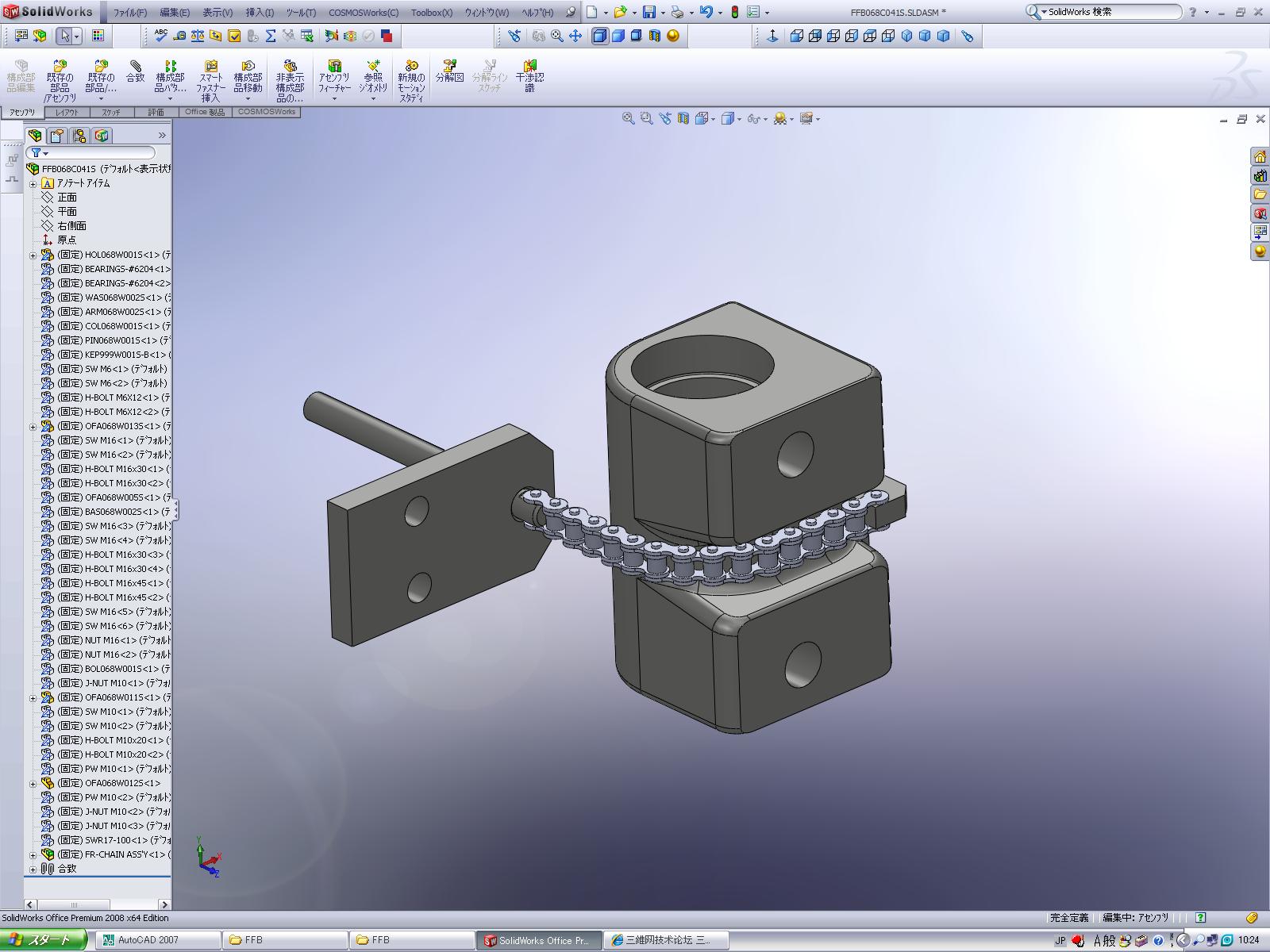
Task: Click the feature tree horizontal scrollbar
Action: (98, 904)
